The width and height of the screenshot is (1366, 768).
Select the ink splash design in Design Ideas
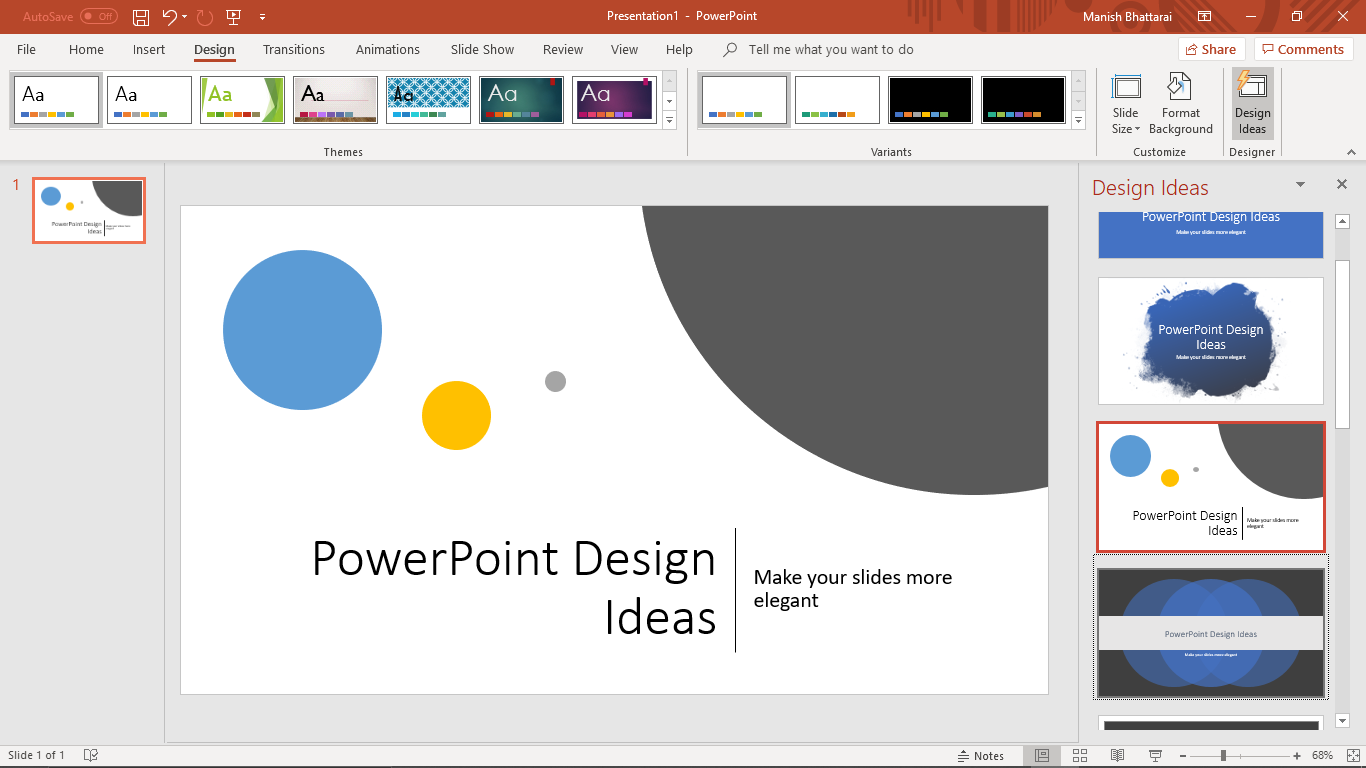pyautogui.click(x=1210, y=341)
